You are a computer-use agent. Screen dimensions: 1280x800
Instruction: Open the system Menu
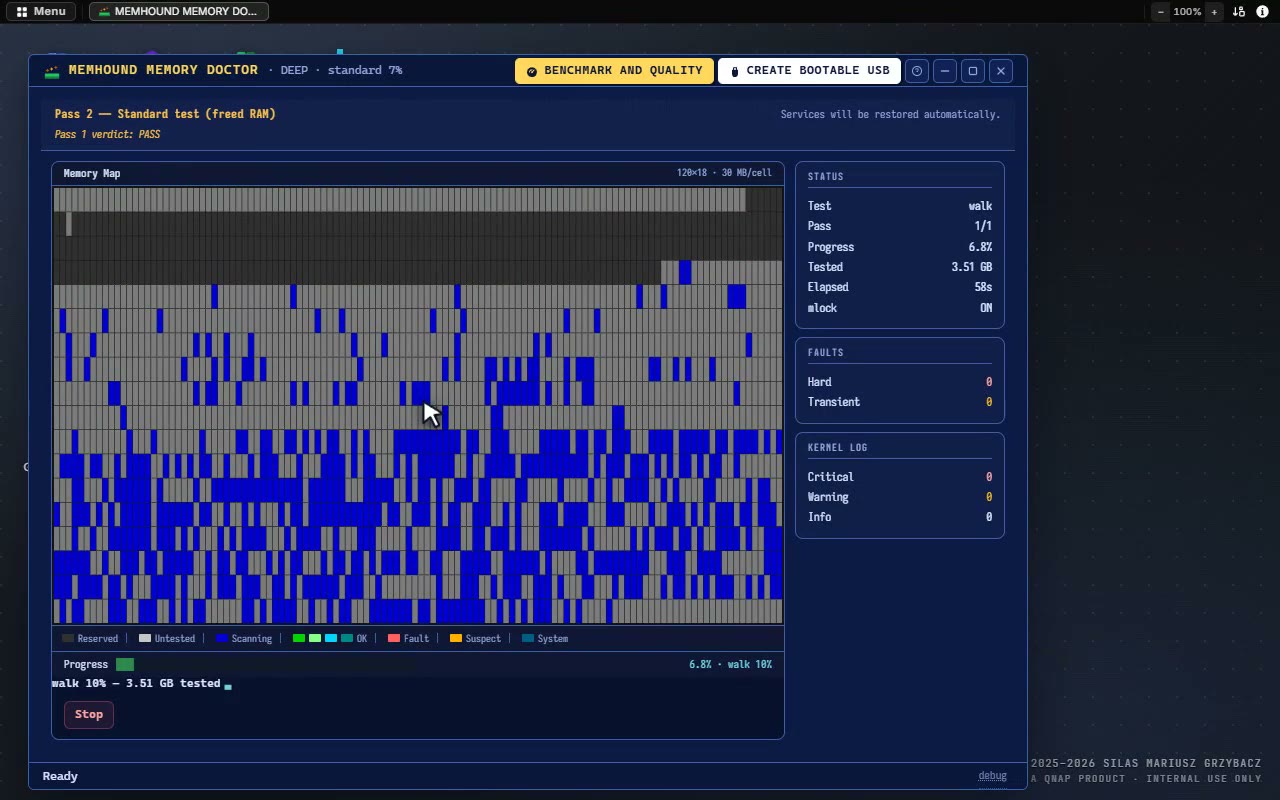pos(41,12)
